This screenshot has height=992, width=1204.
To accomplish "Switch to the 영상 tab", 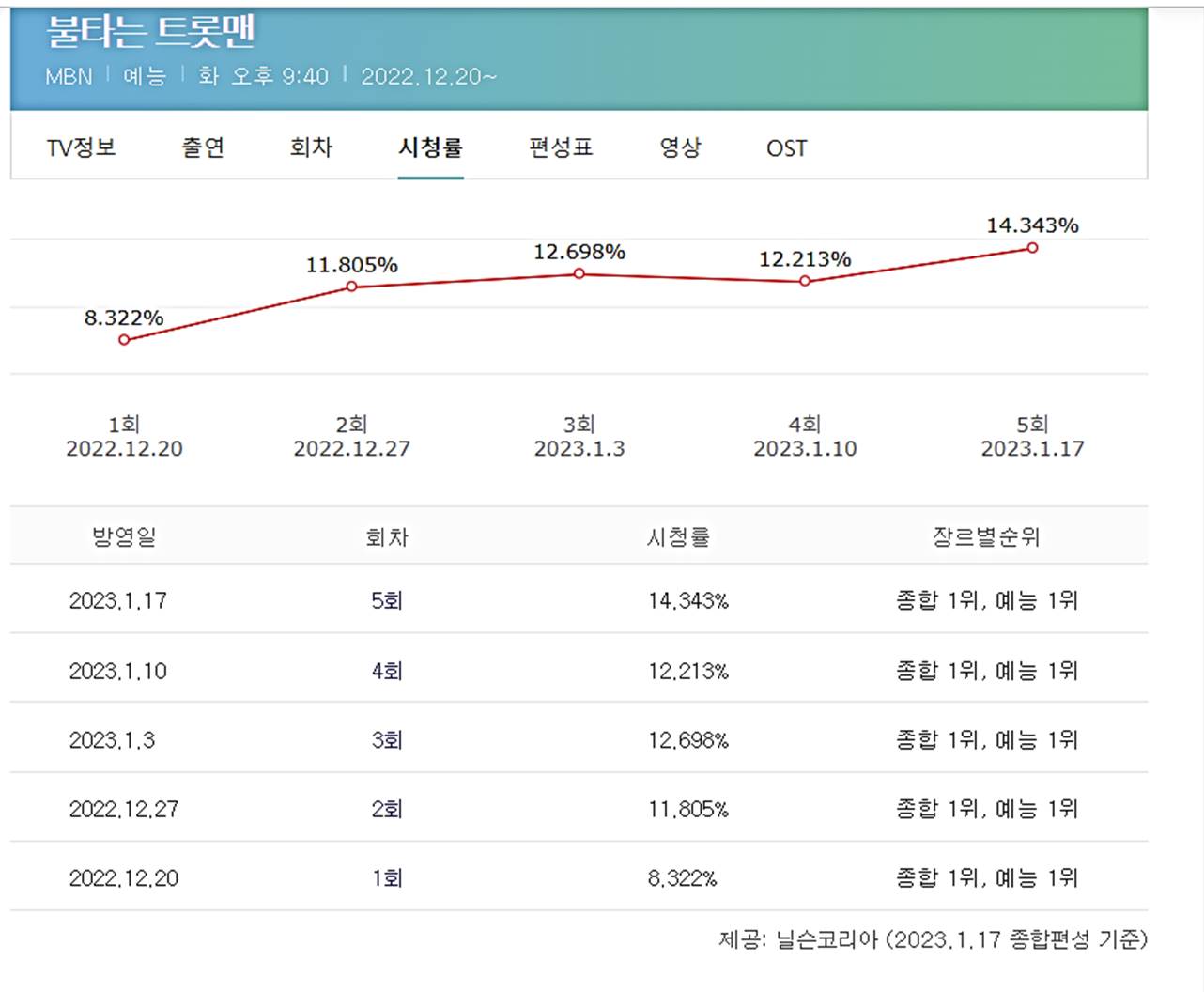I will click(x=681, y=147).
